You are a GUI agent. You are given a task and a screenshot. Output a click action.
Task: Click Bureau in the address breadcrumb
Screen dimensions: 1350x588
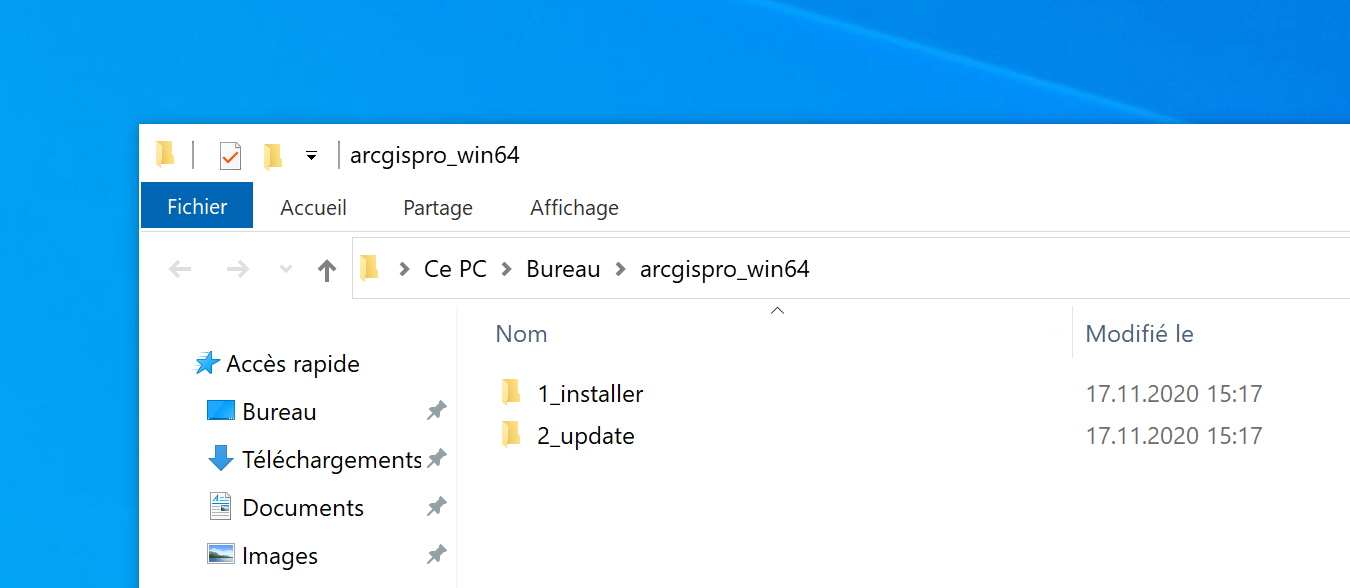click(563, 269)
